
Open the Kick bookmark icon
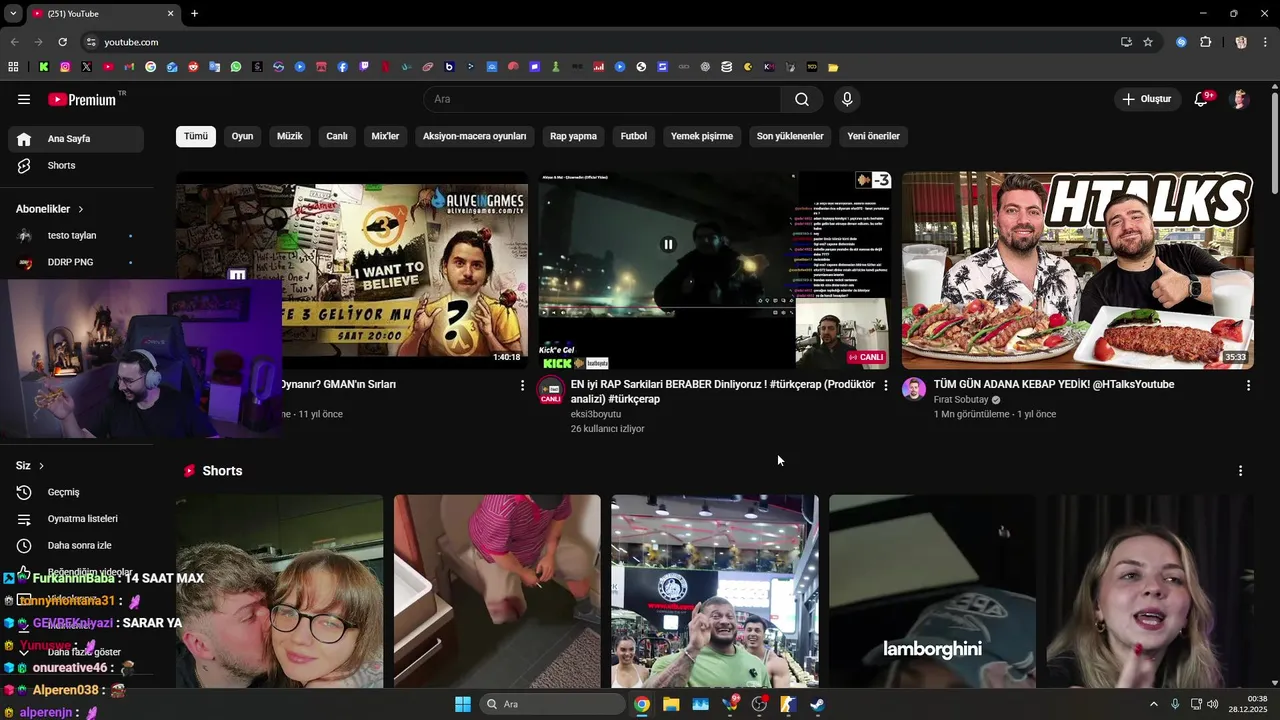[x=44, y=67]
